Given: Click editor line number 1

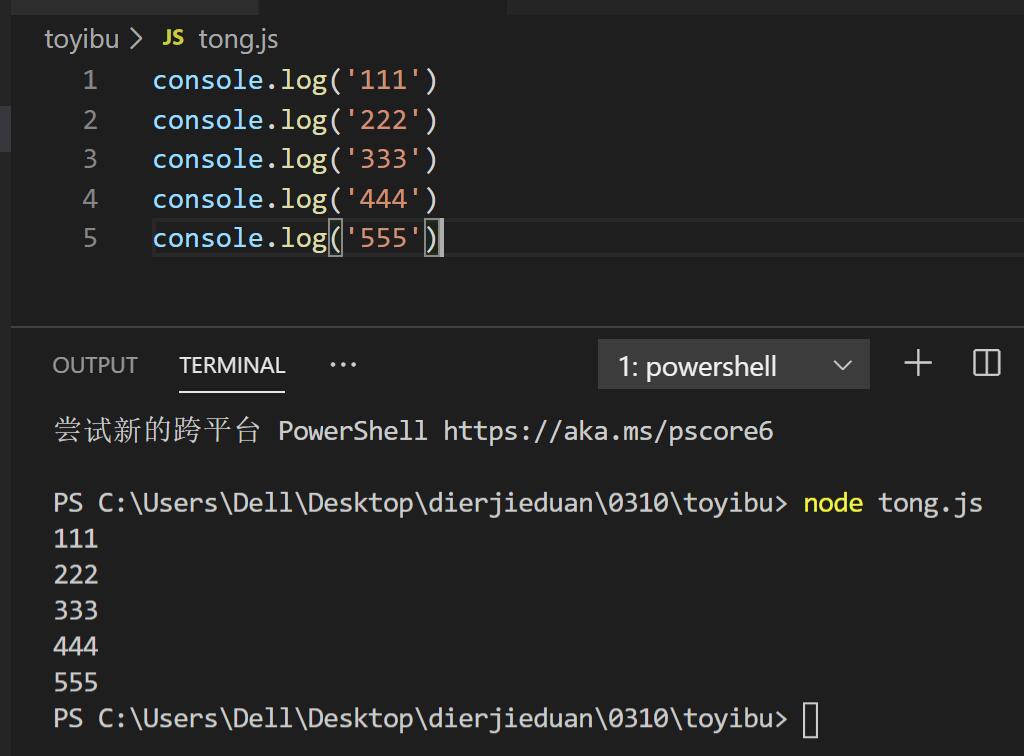Looking at the screenshot, I should point(90,80).
